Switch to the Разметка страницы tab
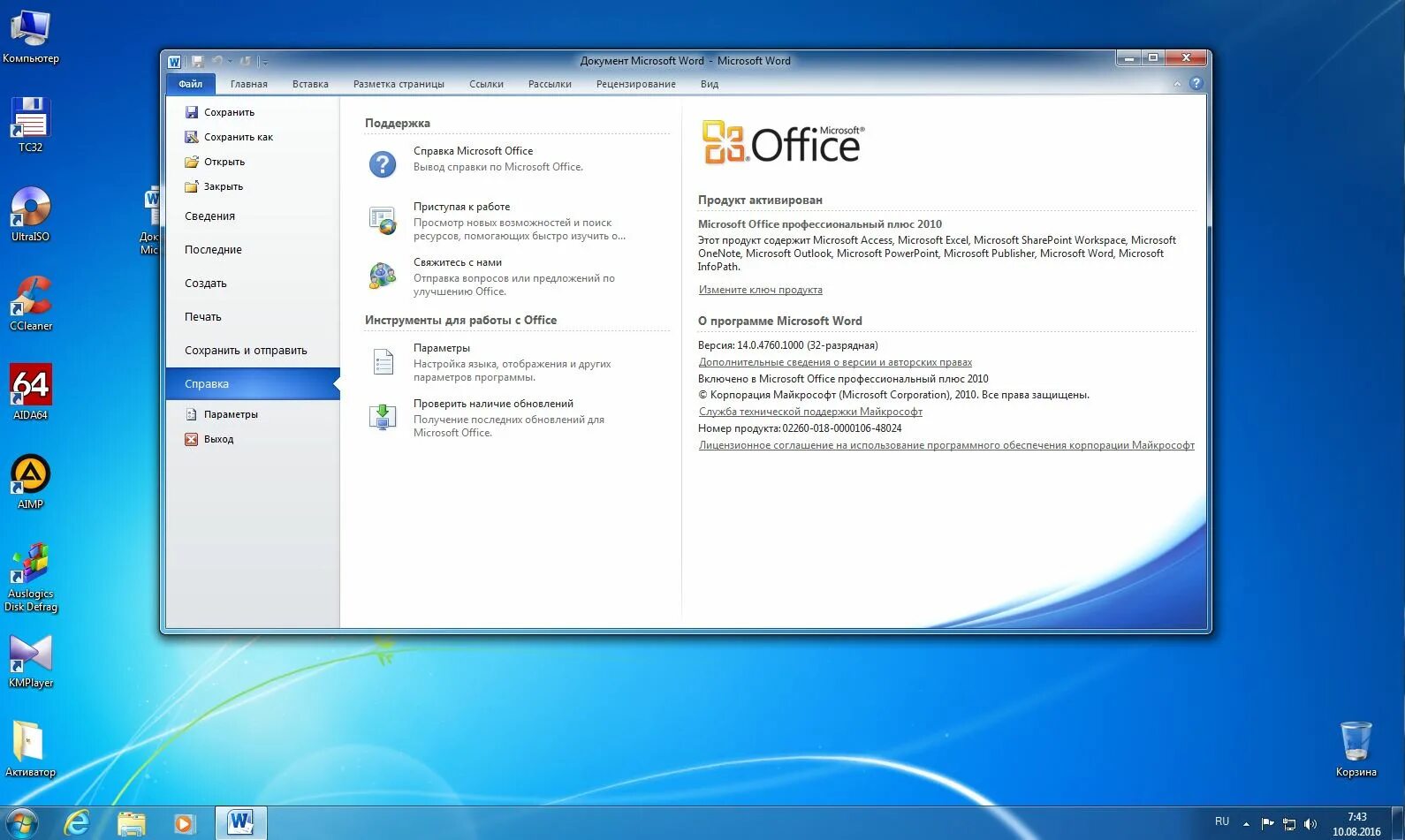The image size is (1405, 840). (399, 84)
